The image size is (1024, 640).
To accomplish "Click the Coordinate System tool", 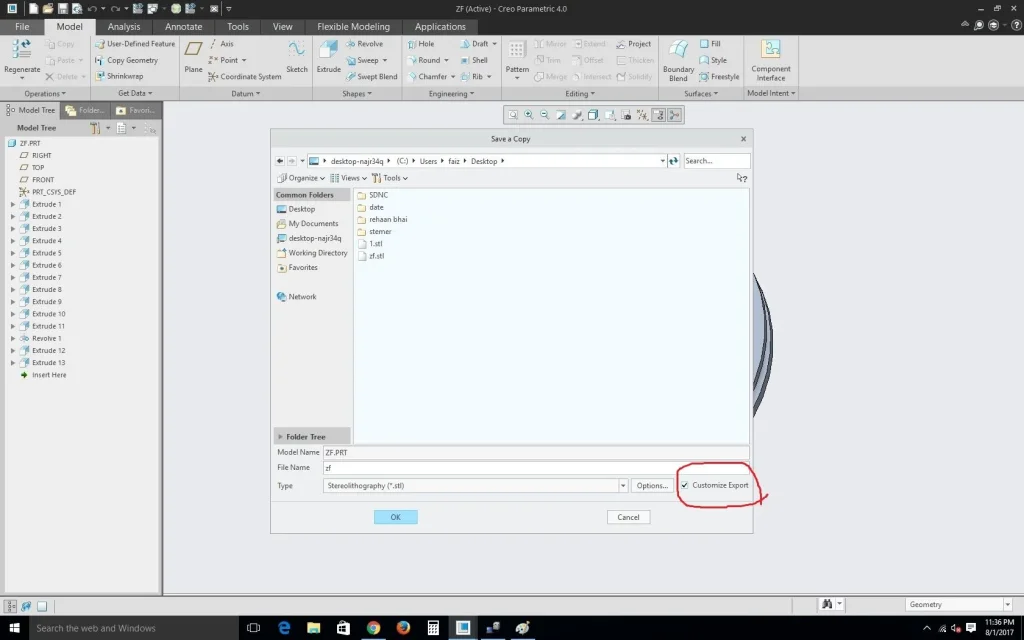I will [x=245, y=76].
